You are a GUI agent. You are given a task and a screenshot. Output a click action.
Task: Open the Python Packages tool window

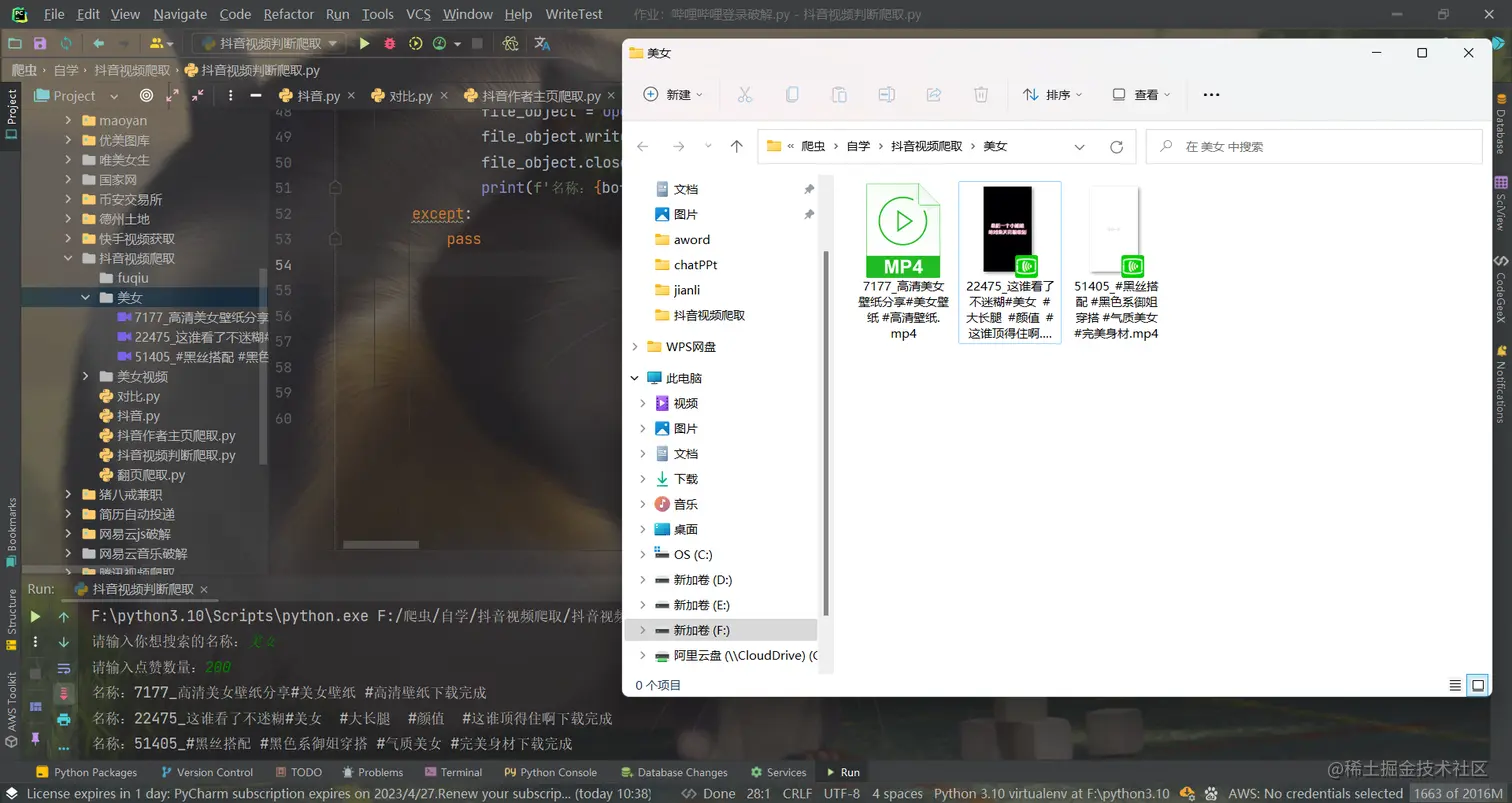tap(86, 772)
